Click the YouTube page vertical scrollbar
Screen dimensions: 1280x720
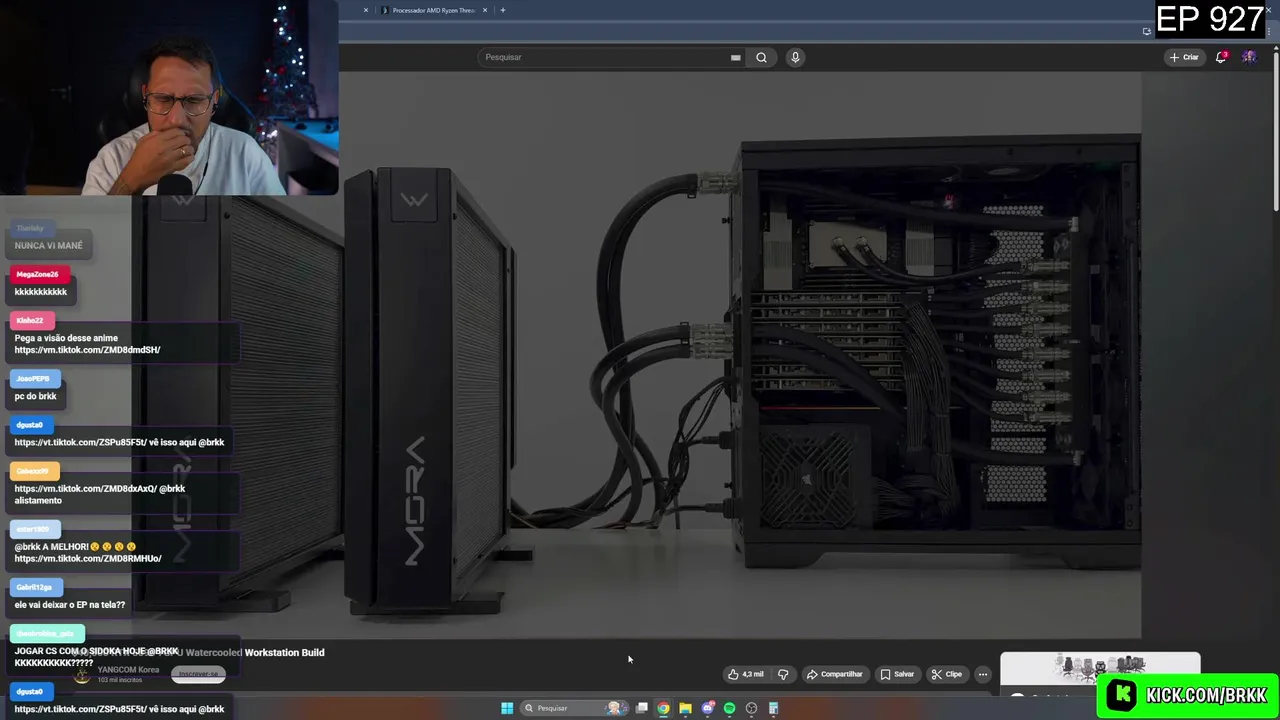point(1275,130)
